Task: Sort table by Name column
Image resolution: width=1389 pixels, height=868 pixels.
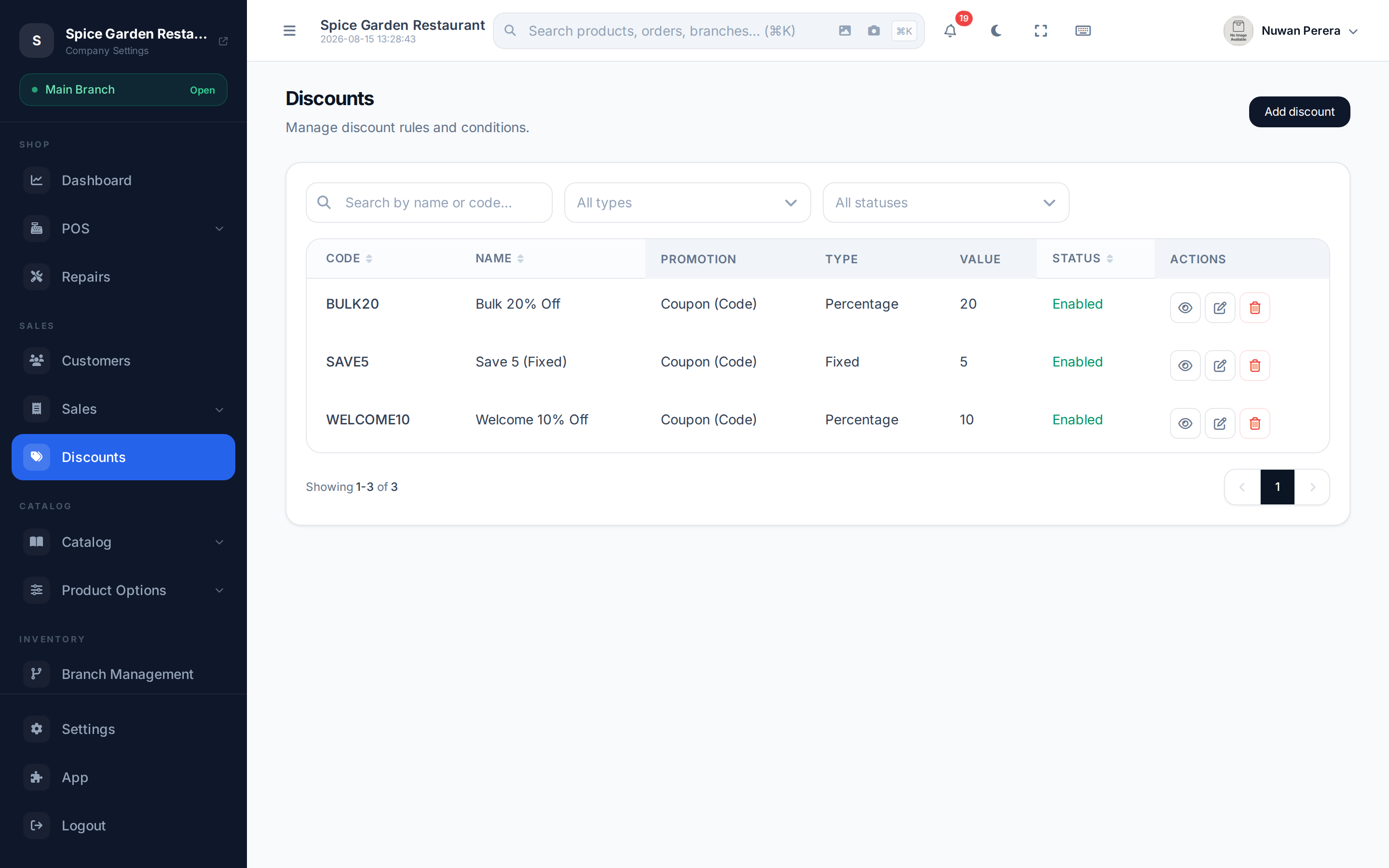Action: (x=499, y=258)
